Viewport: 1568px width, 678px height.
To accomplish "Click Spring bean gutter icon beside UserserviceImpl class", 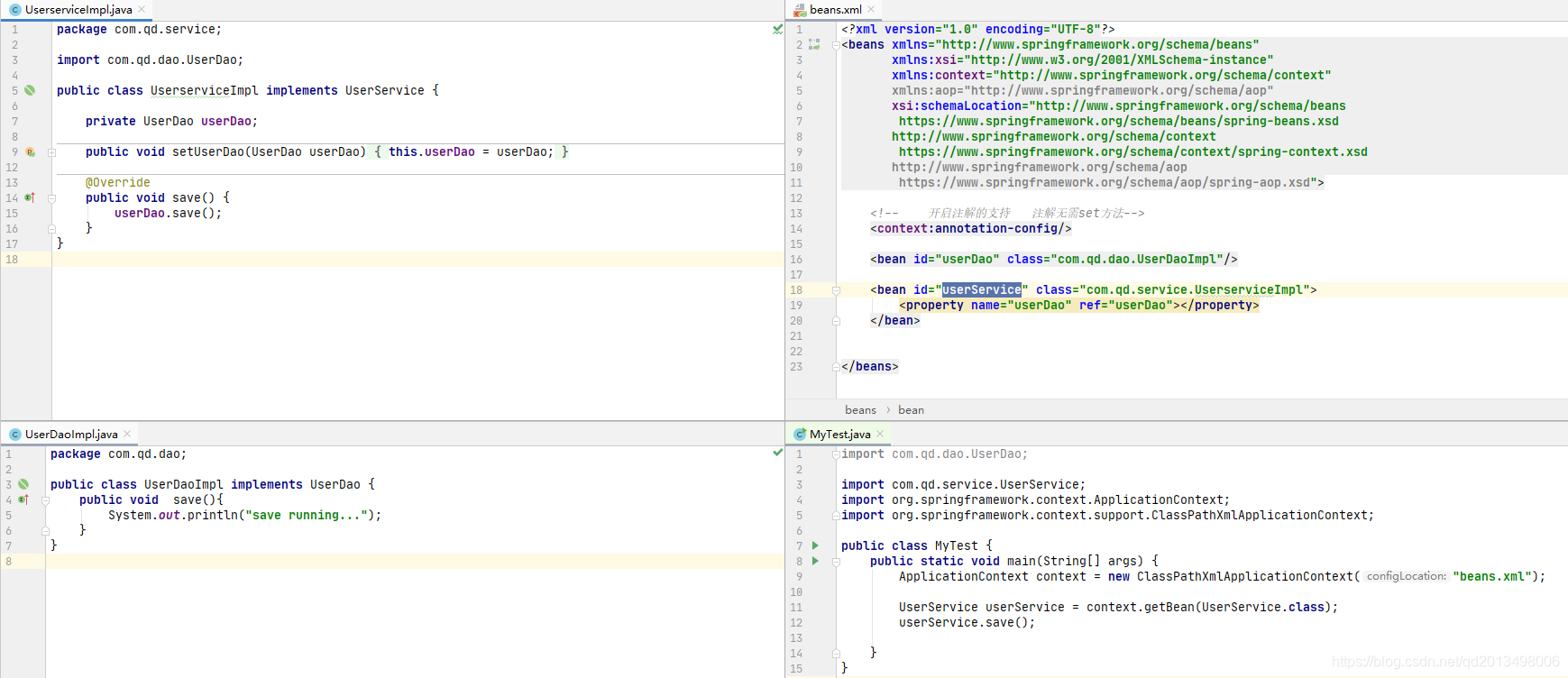I will [30, 90].
